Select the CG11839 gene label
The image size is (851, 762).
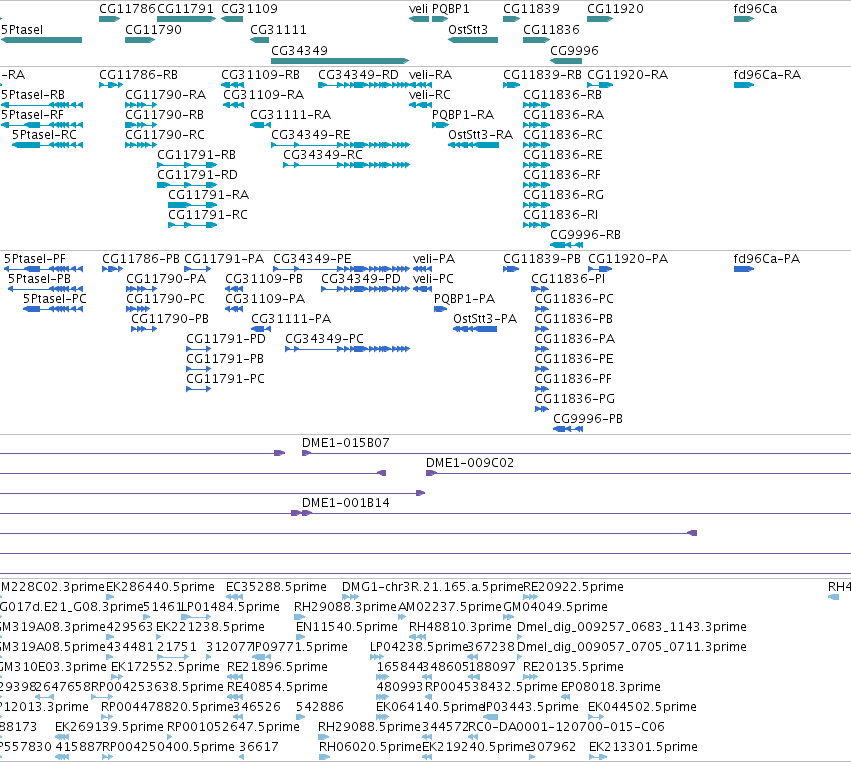click(531, 9)
